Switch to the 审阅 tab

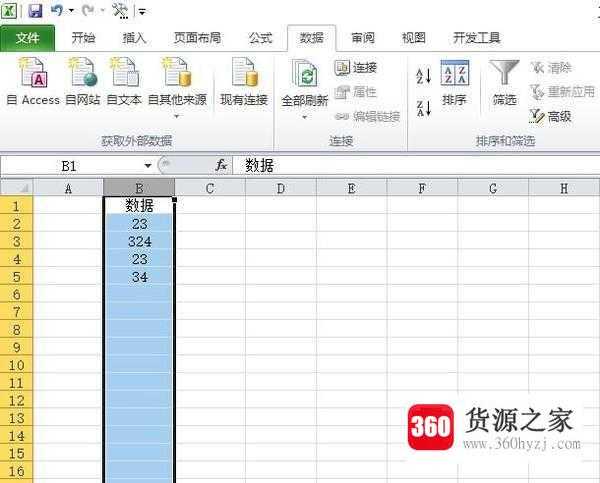363,38
